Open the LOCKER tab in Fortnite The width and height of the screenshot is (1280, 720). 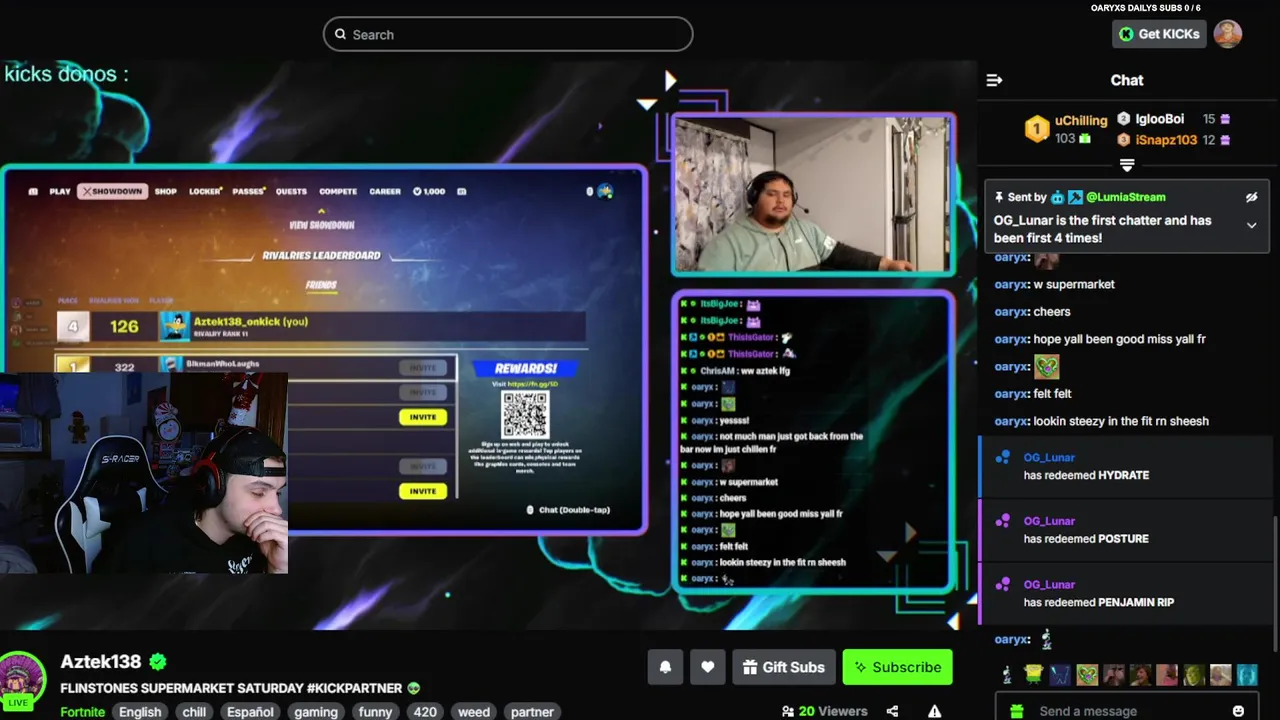205,191
